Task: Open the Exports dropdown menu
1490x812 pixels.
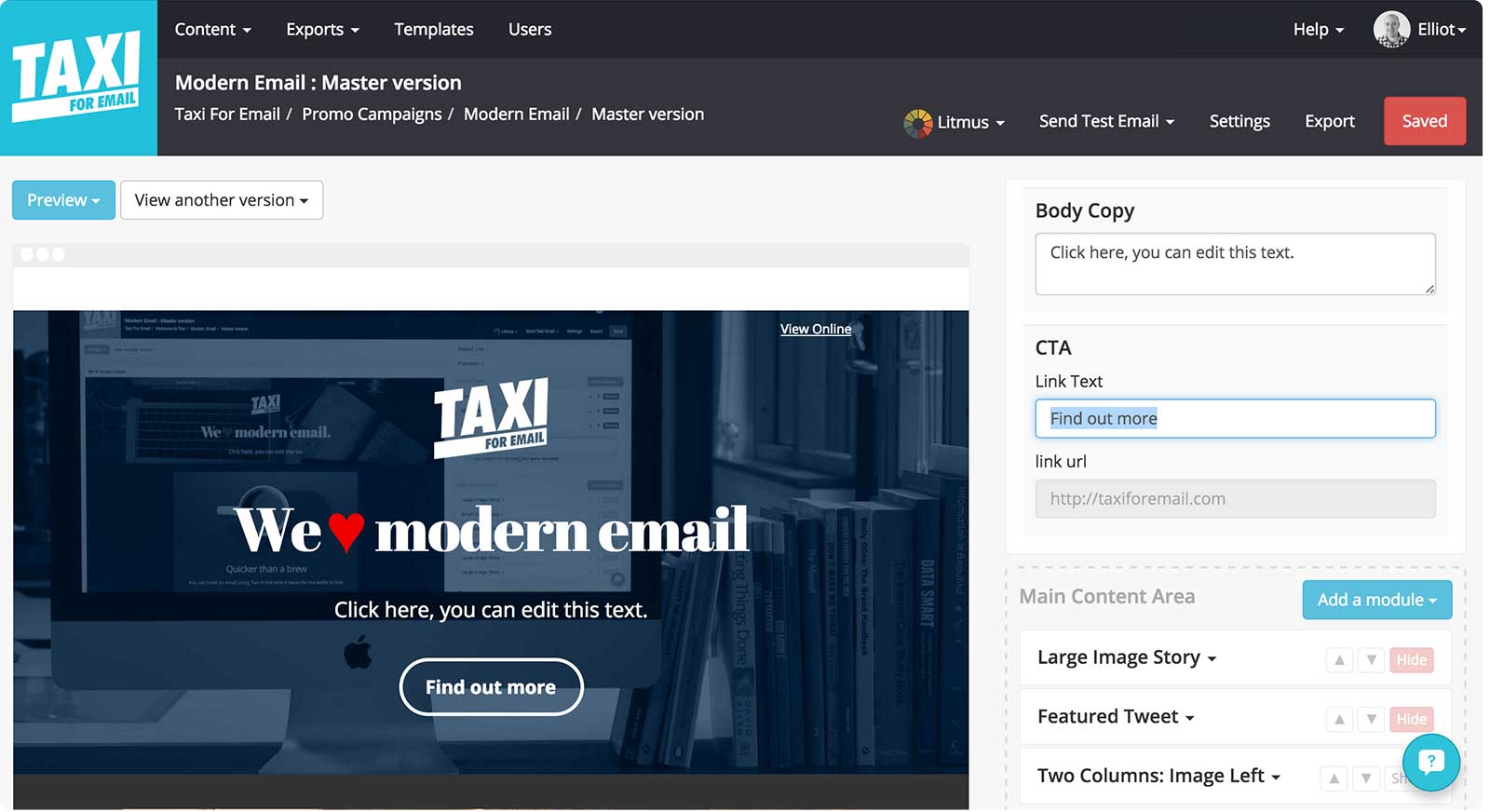Action: [x=322, y=30]
